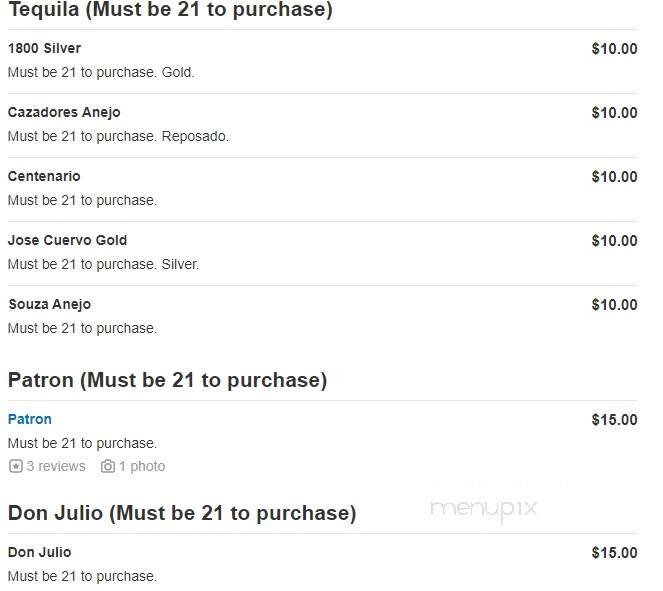Click the star reviews icon under Patron

15,466
